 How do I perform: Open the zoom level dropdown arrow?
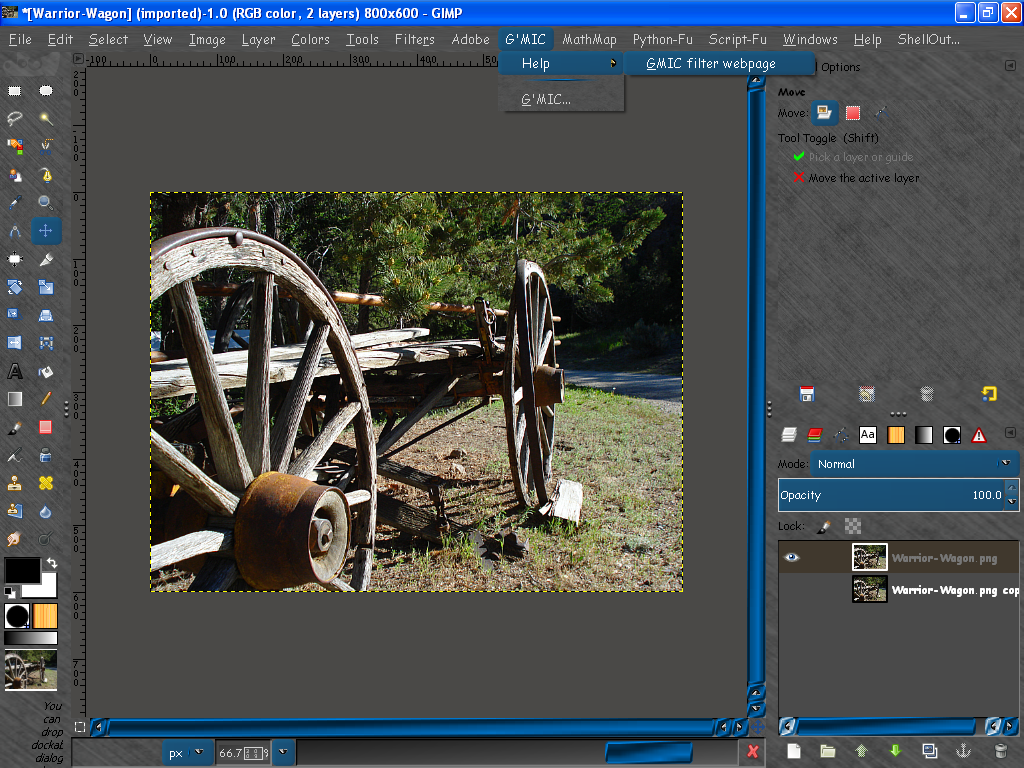click(283, 752)
